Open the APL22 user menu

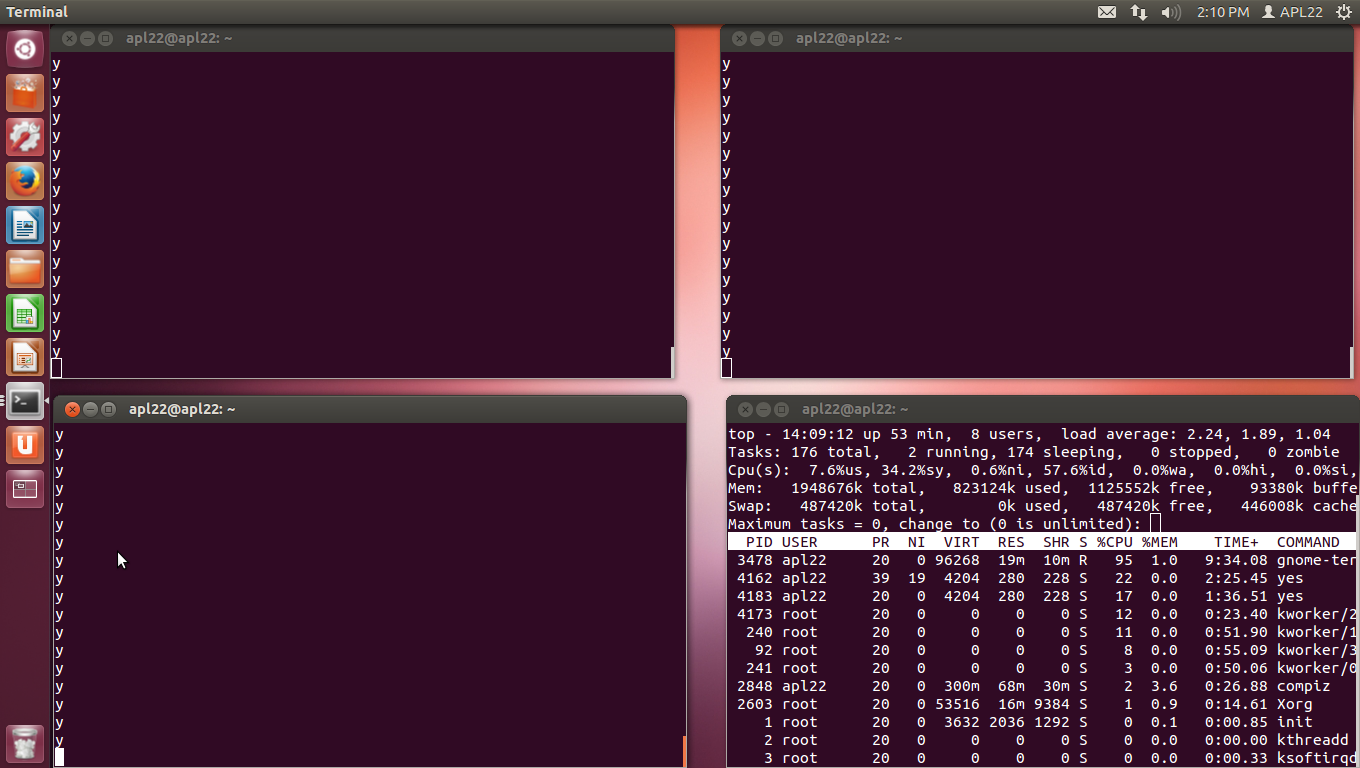1293,12
